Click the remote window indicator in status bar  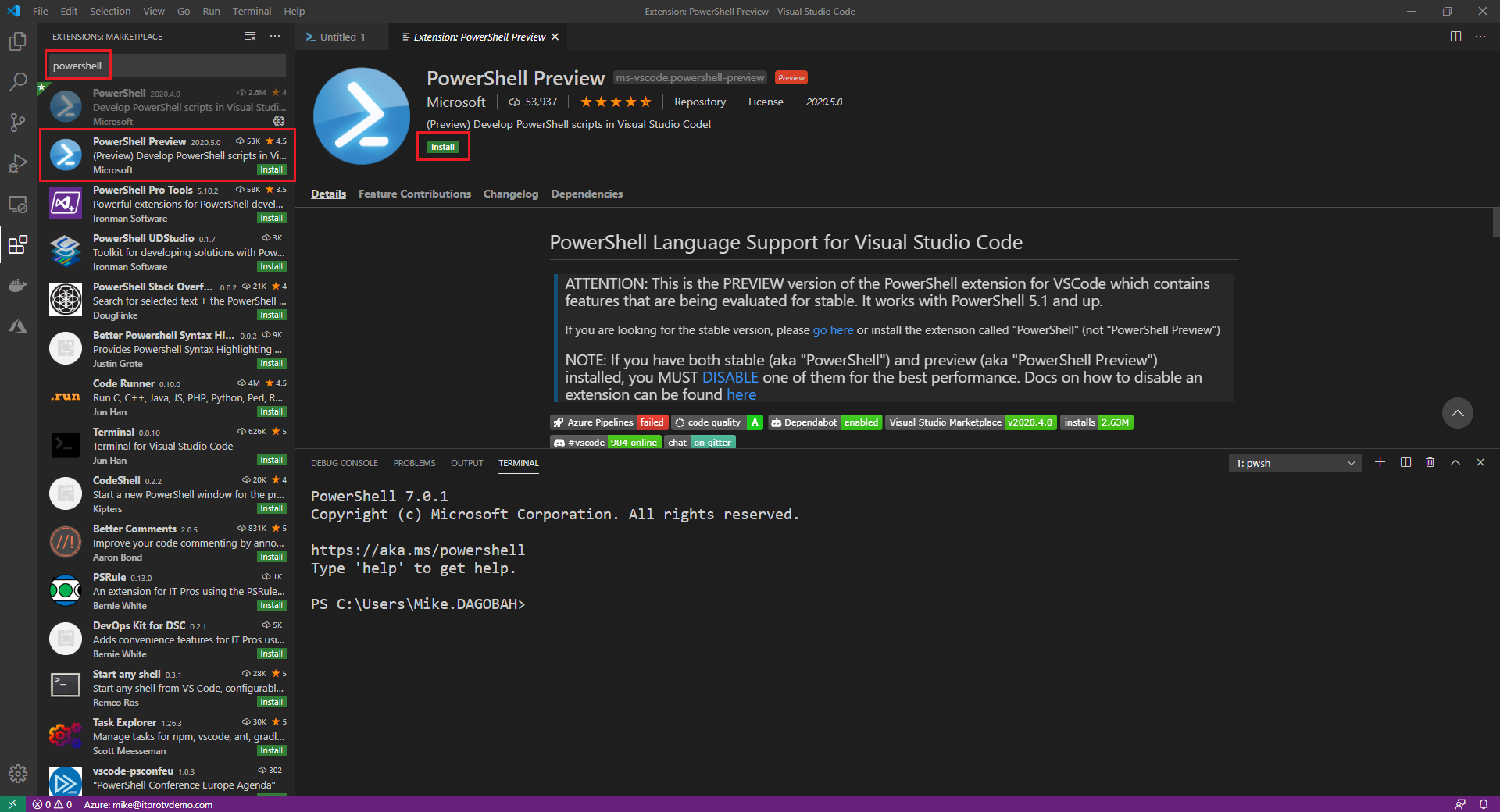coord(12,804)
